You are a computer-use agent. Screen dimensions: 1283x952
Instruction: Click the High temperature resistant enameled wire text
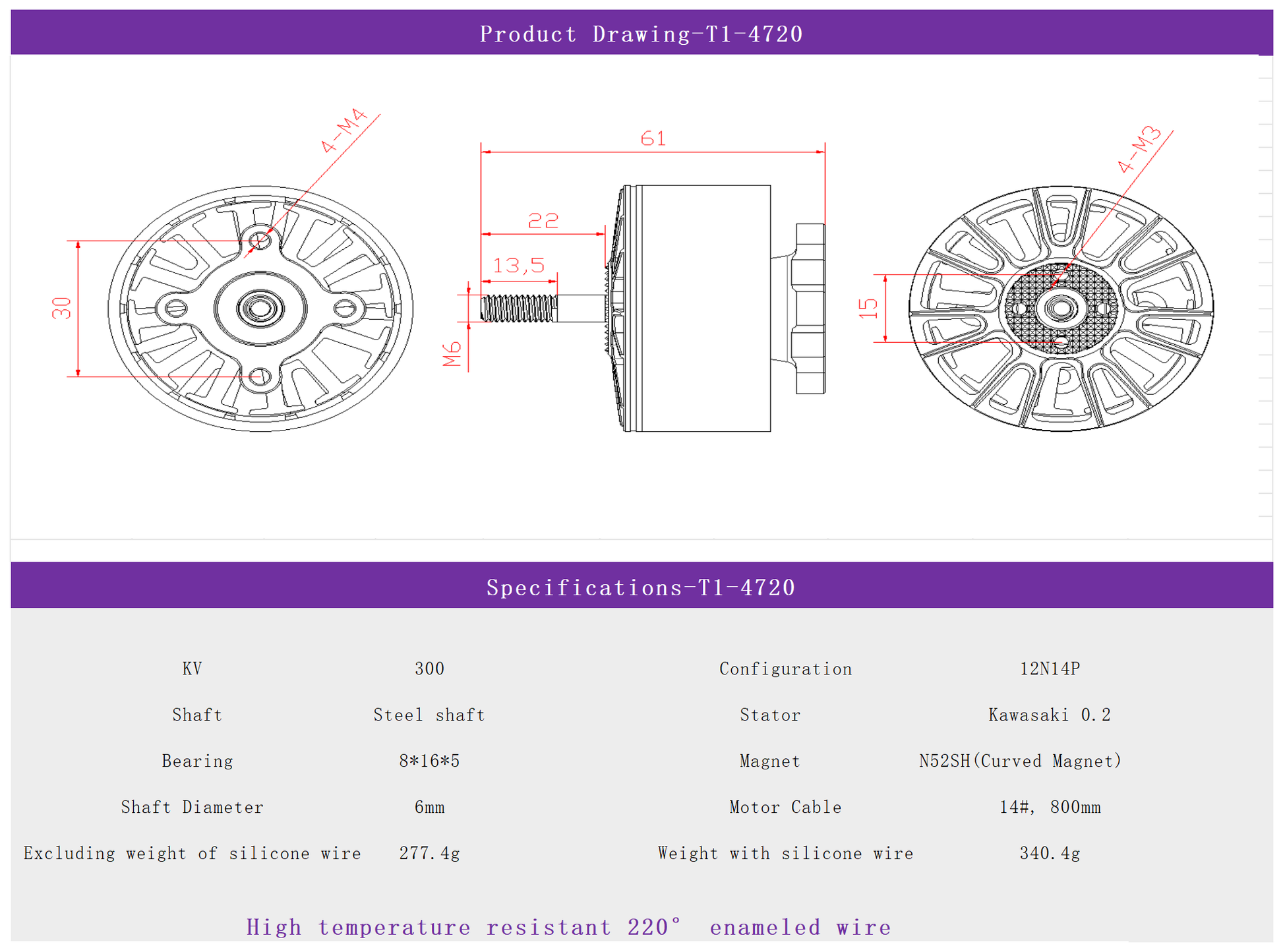(x=568, y=927)
